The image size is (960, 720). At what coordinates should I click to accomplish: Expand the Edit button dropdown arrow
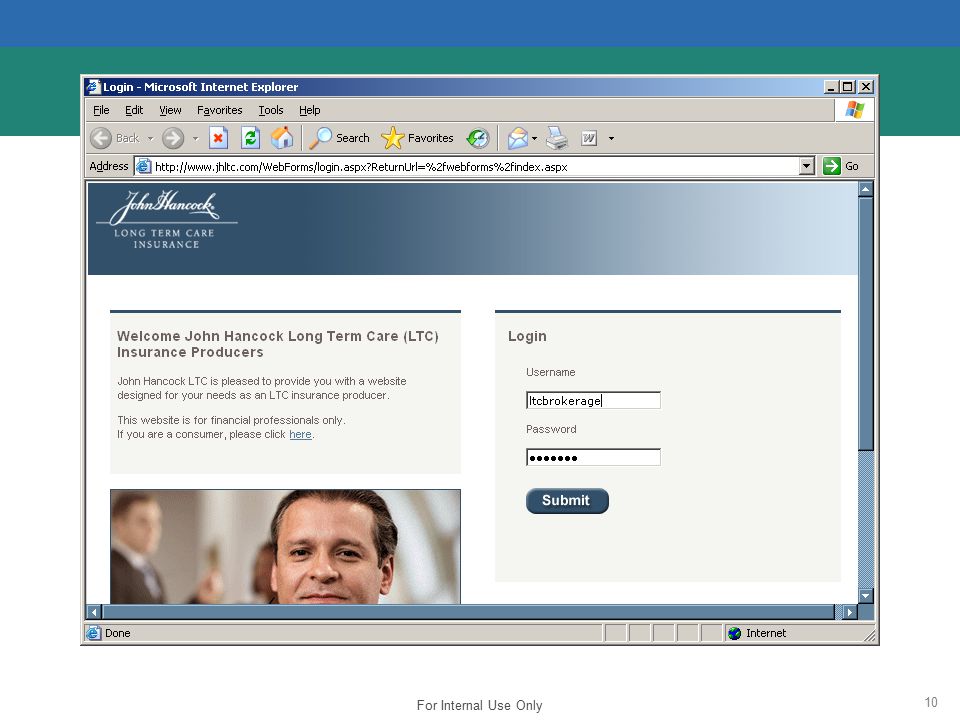coord(611,138)
